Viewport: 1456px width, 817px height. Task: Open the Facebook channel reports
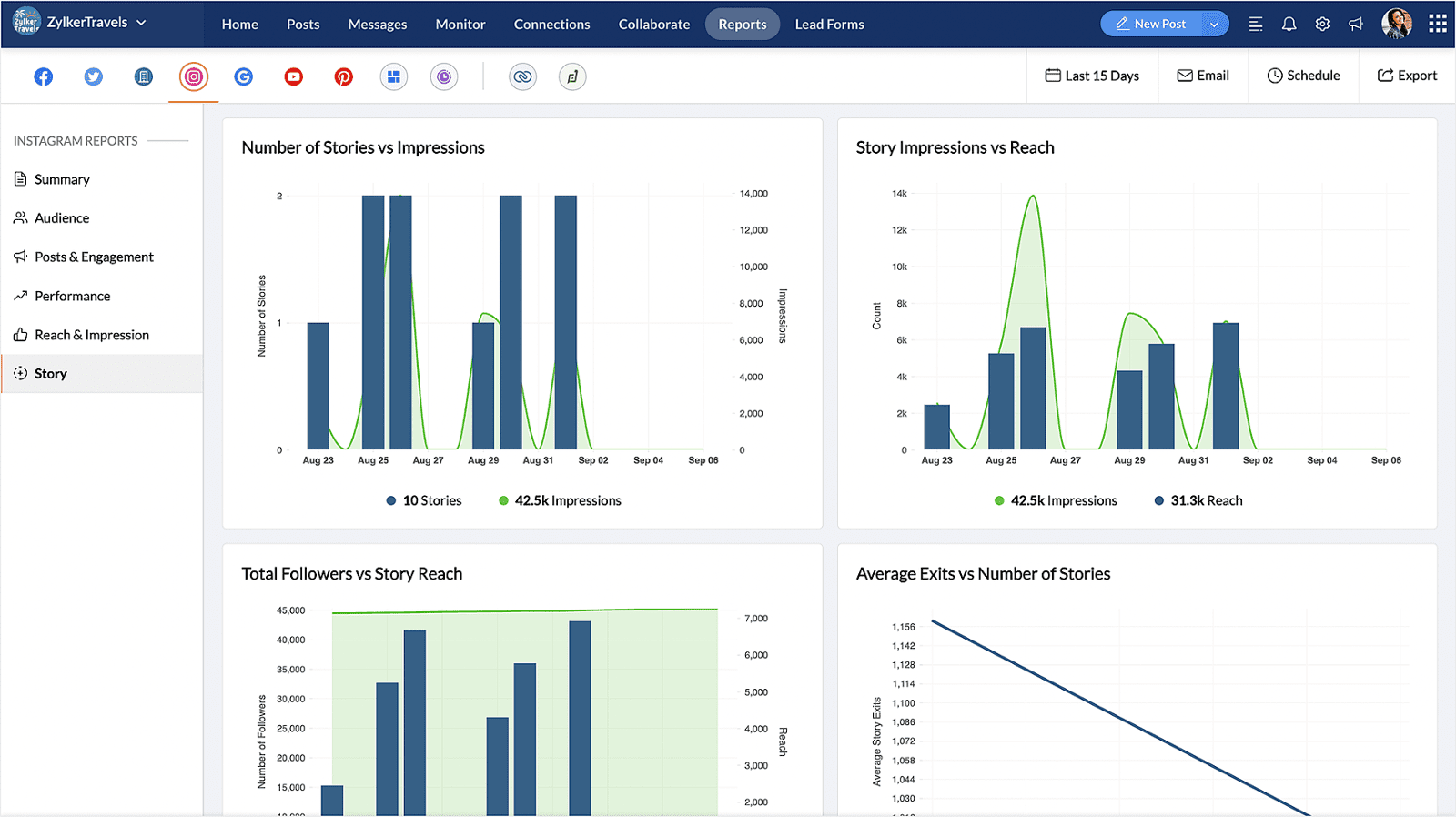pyautogui.click(x=43, y=77)
